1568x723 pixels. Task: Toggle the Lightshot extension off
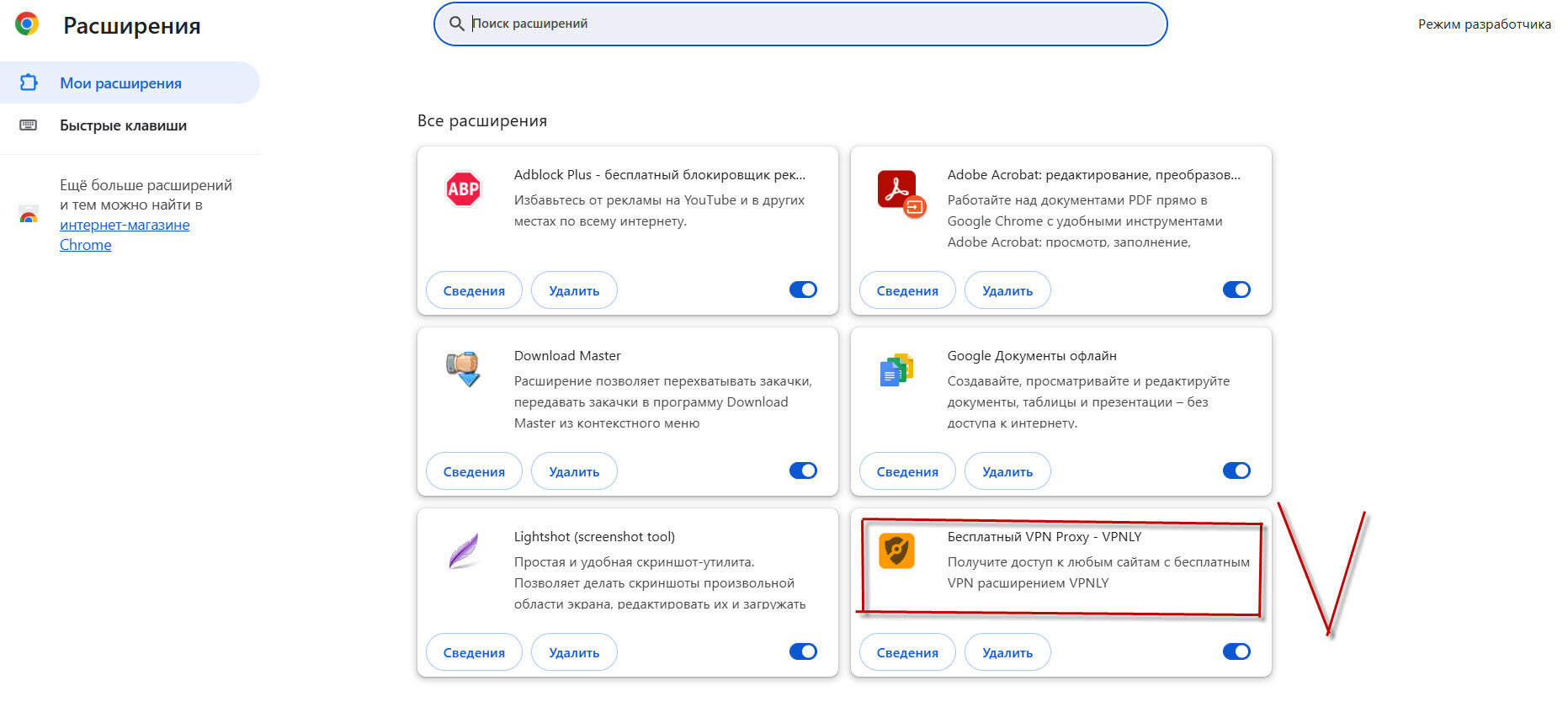803,651
